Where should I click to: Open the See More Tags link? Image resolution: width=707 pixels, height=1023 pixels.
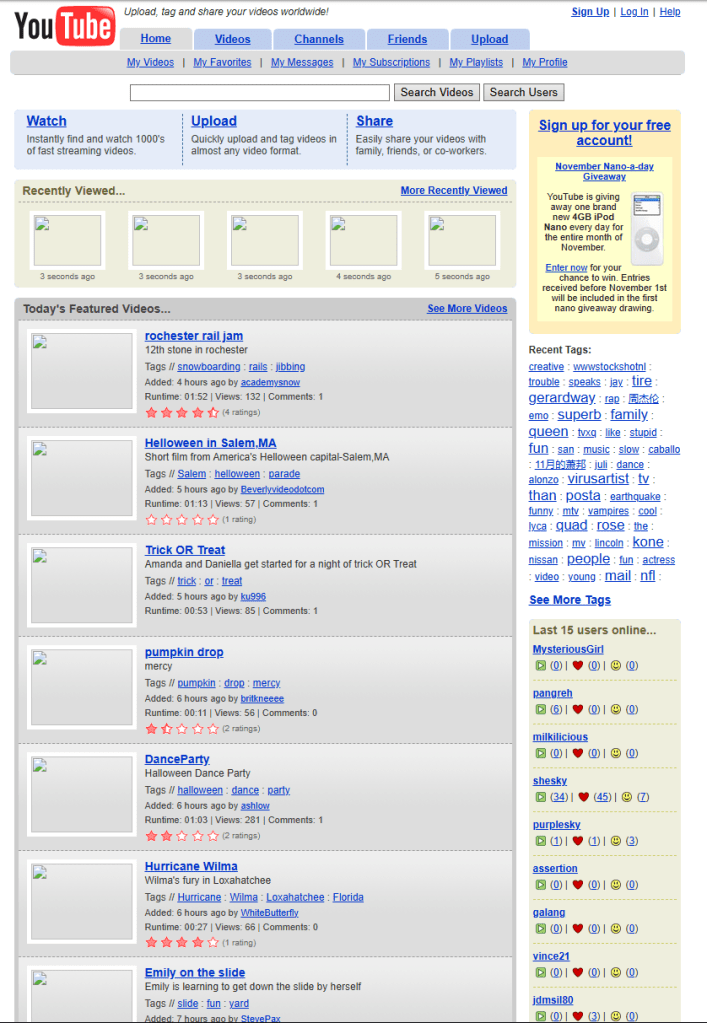pos(569,600)
